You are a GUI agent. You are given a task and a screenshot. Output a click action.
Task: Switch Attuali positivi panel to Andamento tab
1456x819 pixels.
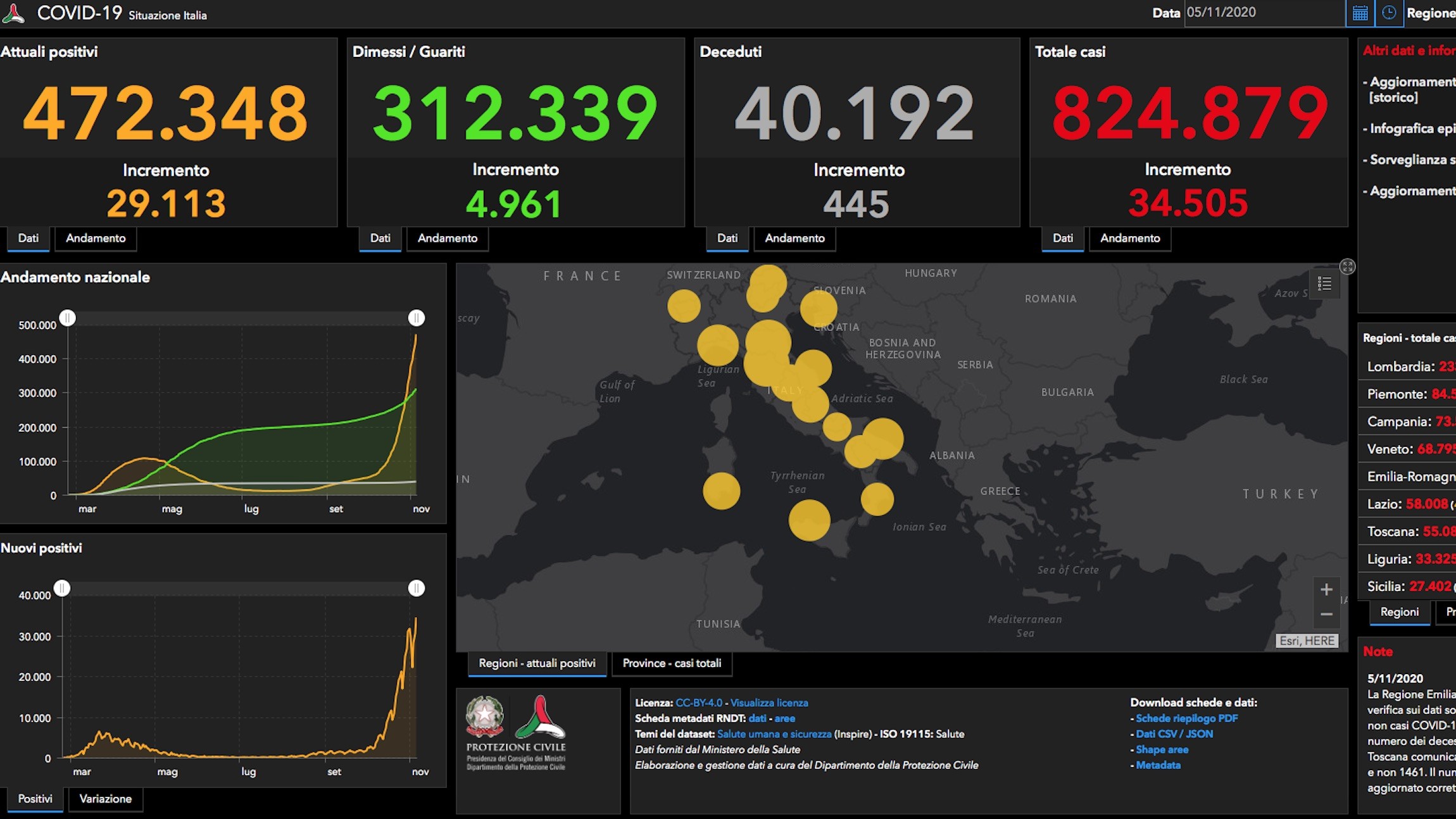click(96, 239)
